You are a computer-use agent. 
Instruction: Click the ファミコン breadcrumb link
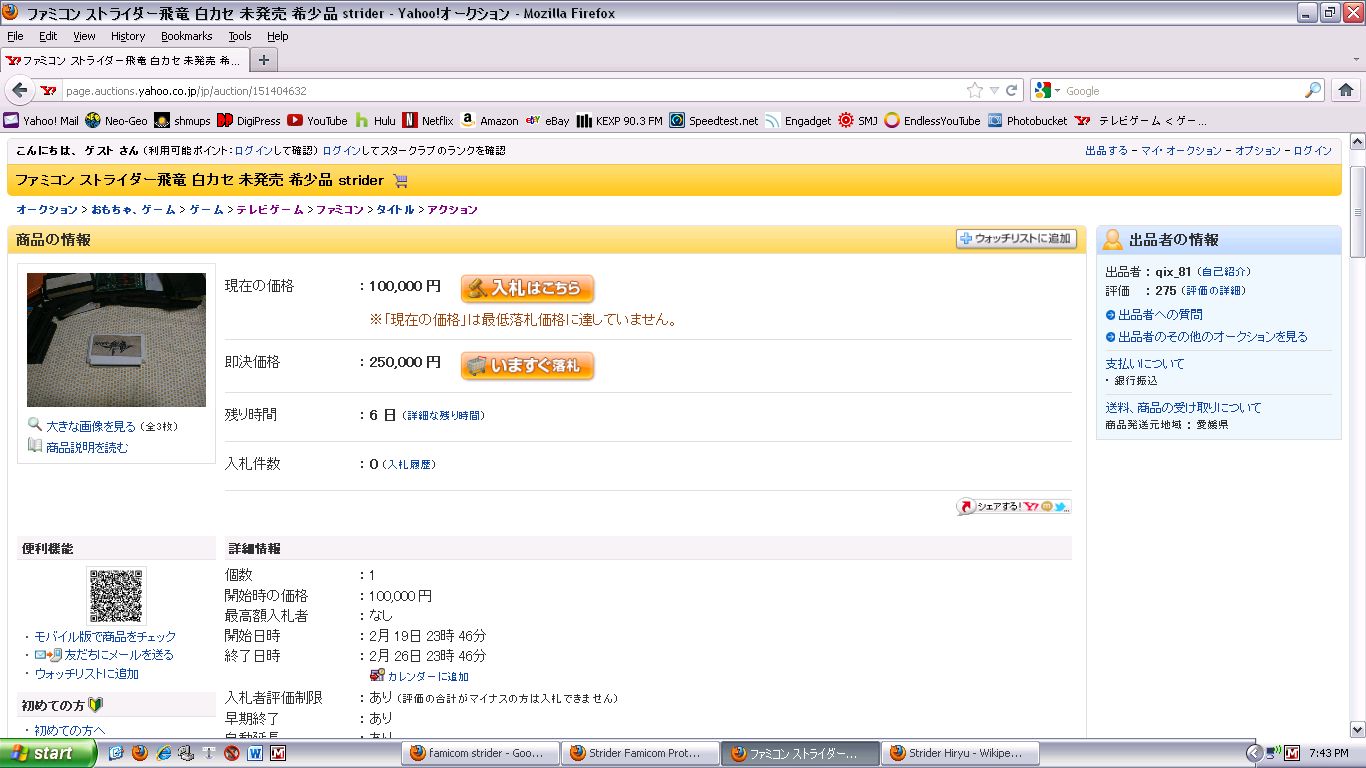coord(340,209)
